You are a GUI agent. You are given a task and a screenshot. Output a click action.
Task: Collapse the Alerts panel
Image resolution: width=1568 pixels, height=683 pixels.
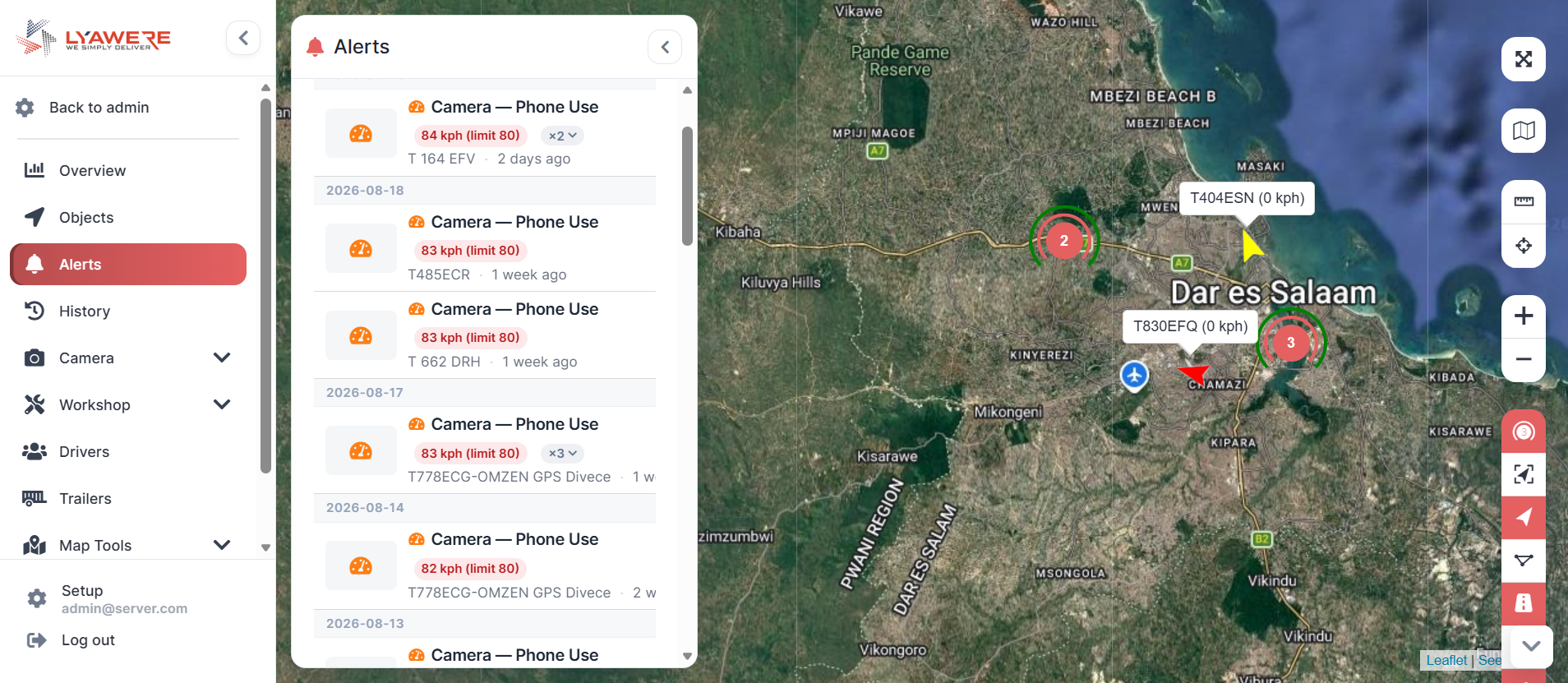coord(665,47)
